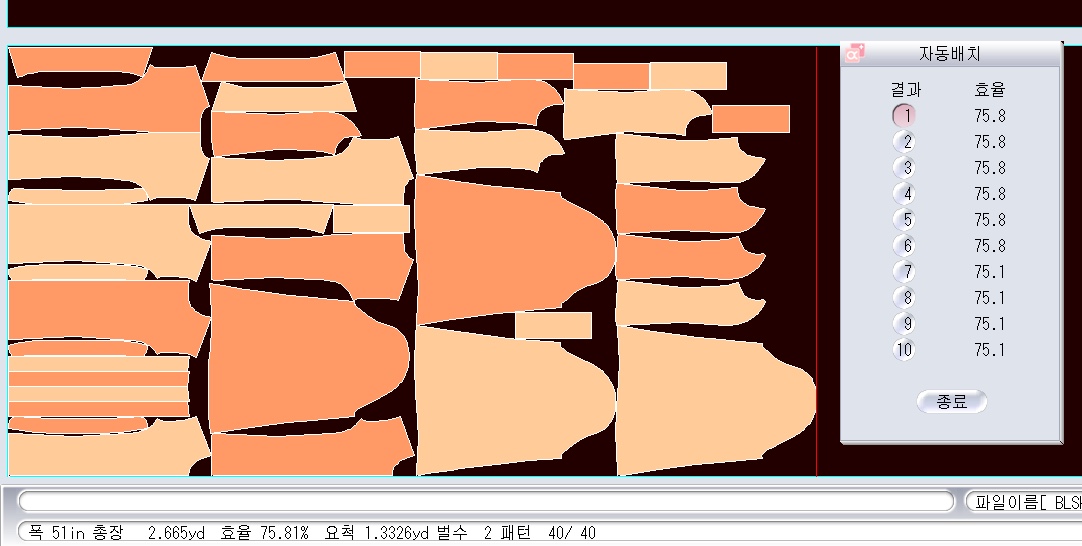Screen dimensions: 1082x546
Task: Click the status bar 효율 75.81% readout
Action: point(264,533)
